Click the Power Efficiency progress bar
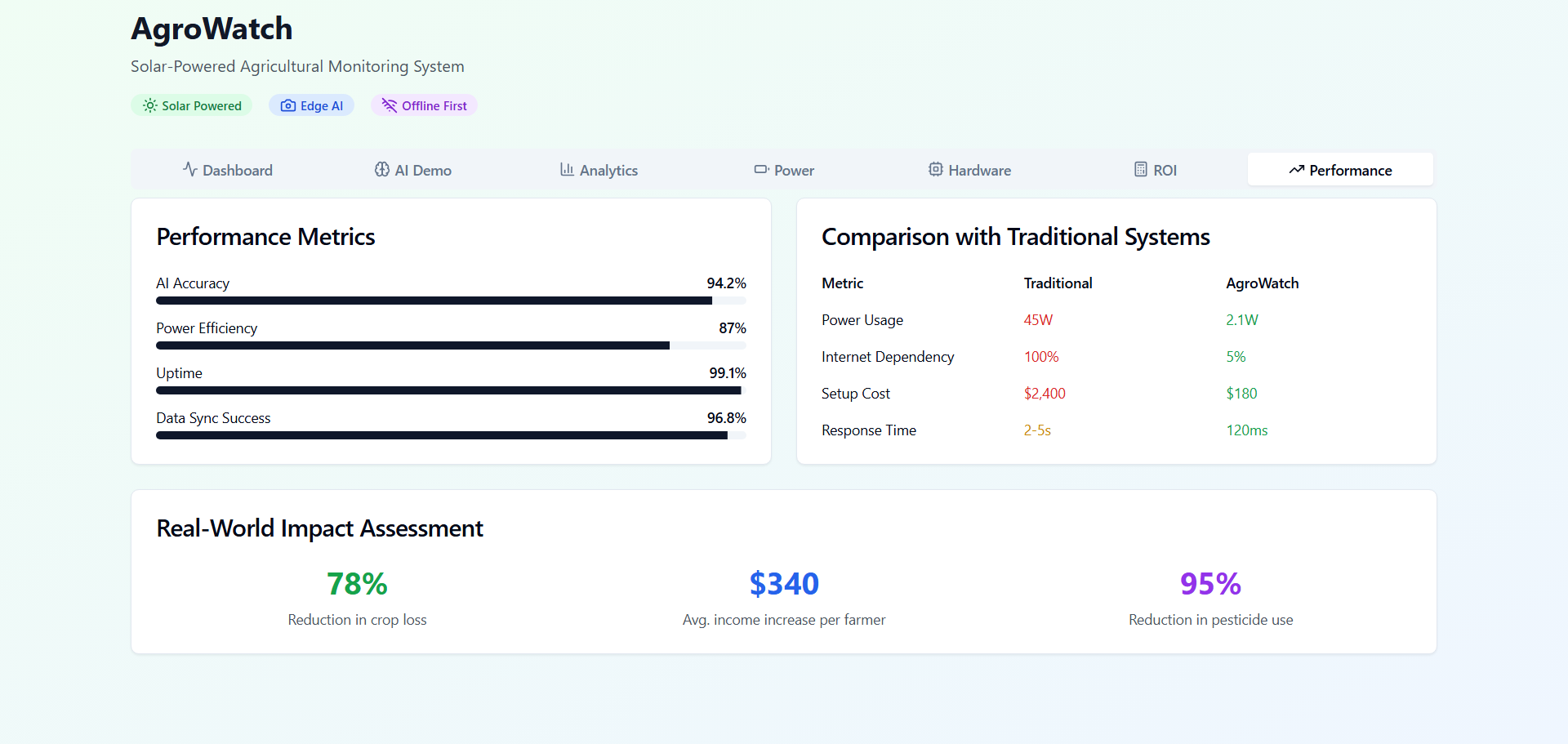 451,345
